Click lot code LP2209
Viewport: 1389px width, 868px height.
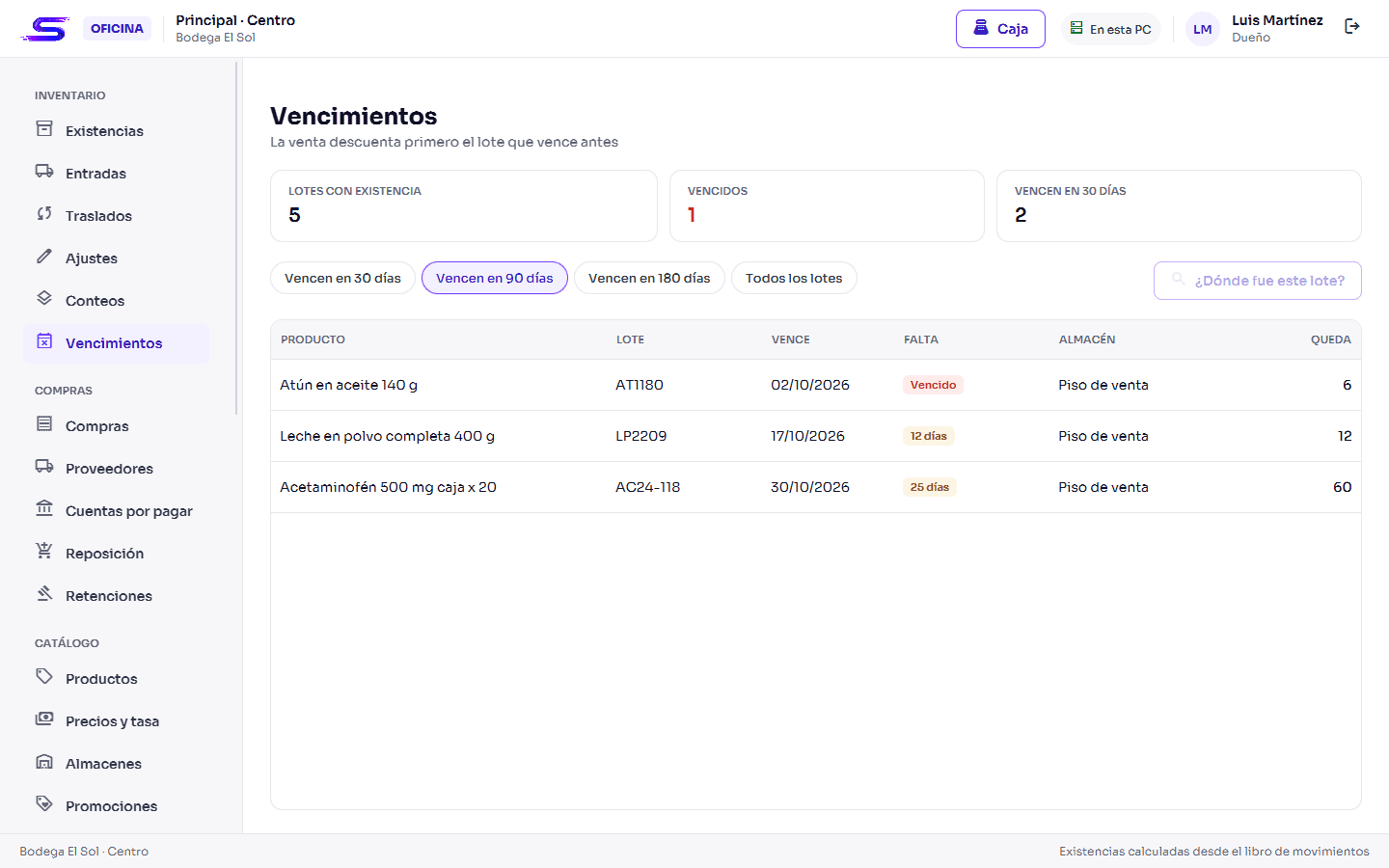click(641, 436)
